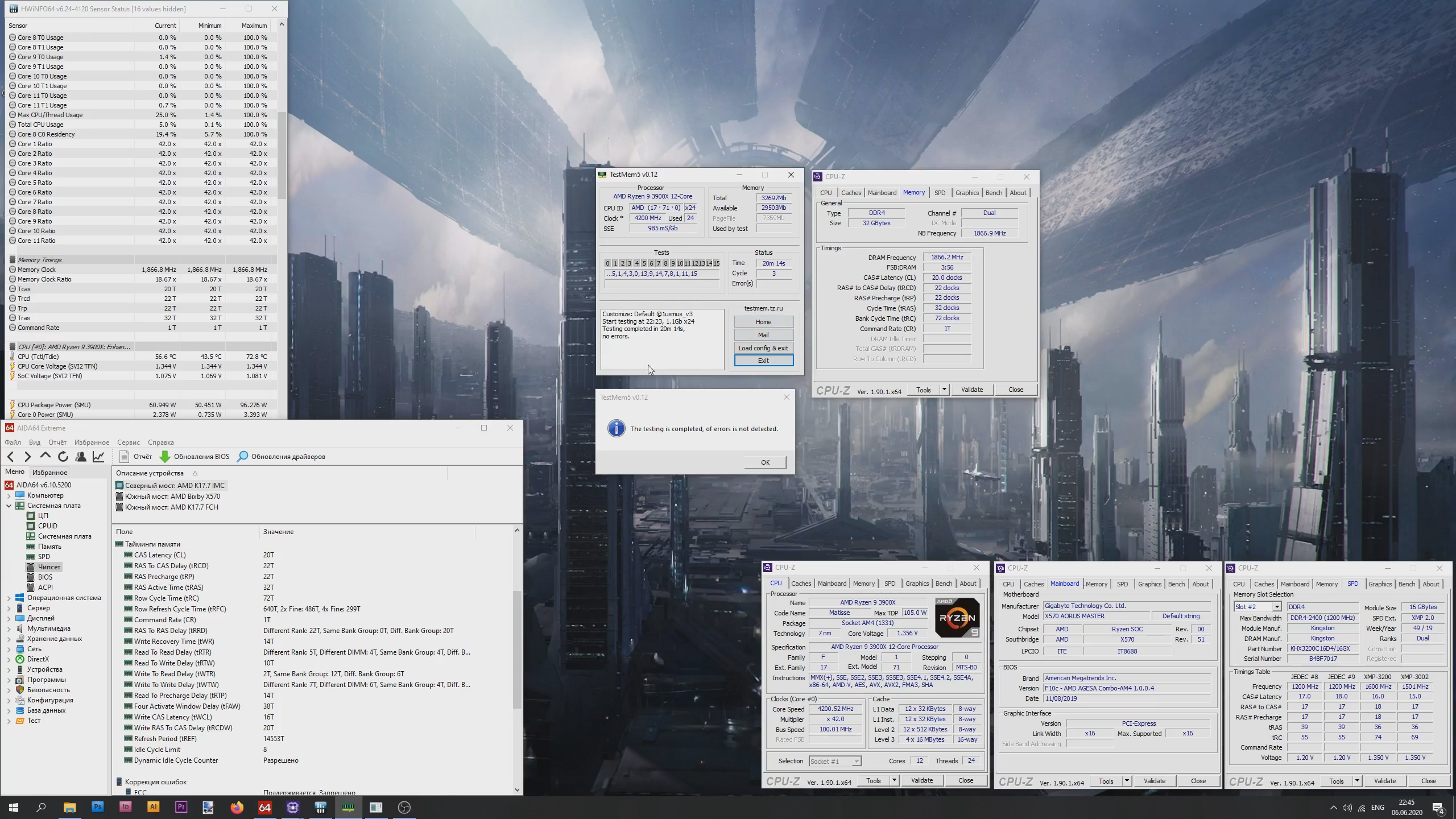Open taskbar search
This screenshot has height=819, width=1456.
pyautogui.click(x=42, y=807)
